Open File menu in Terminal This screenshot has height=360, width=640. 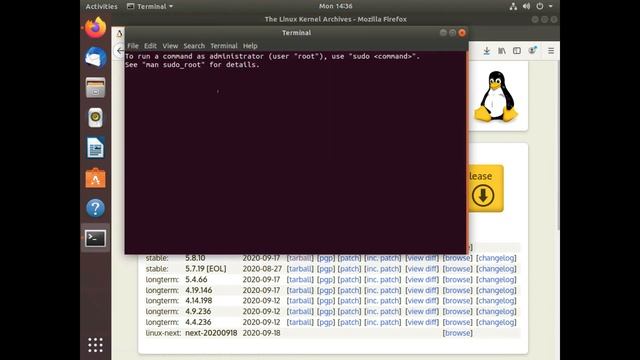133,46
